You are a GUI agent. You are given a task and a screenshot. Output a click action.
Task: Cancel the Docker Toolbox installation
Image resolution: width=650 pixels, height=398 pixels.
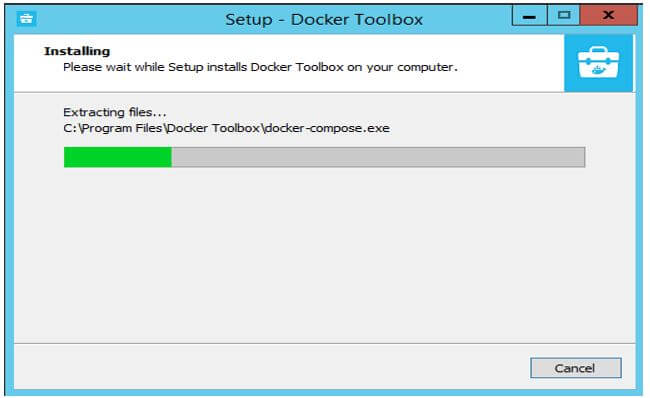[576, 368]
